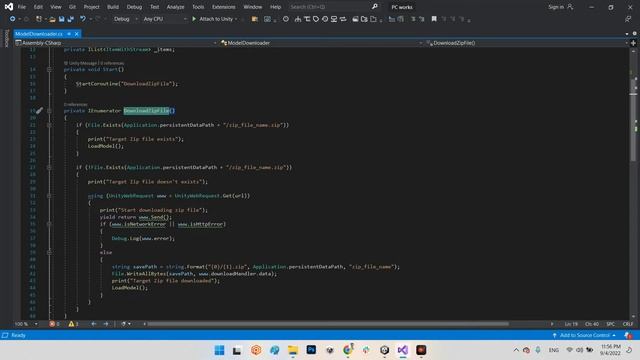Click the PC works solution name
640x360 pixels.
(402, 7)
